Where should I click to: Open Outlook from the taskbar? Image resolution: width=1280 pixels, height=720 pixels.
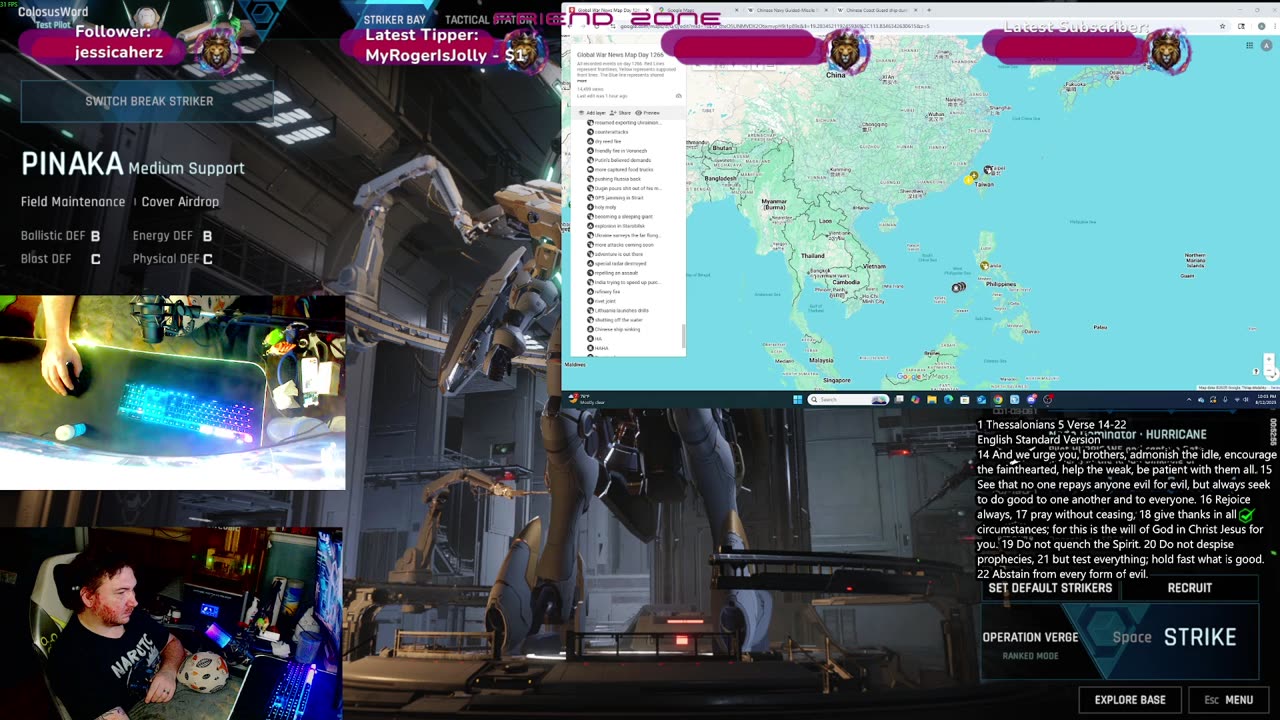(981, 400)
